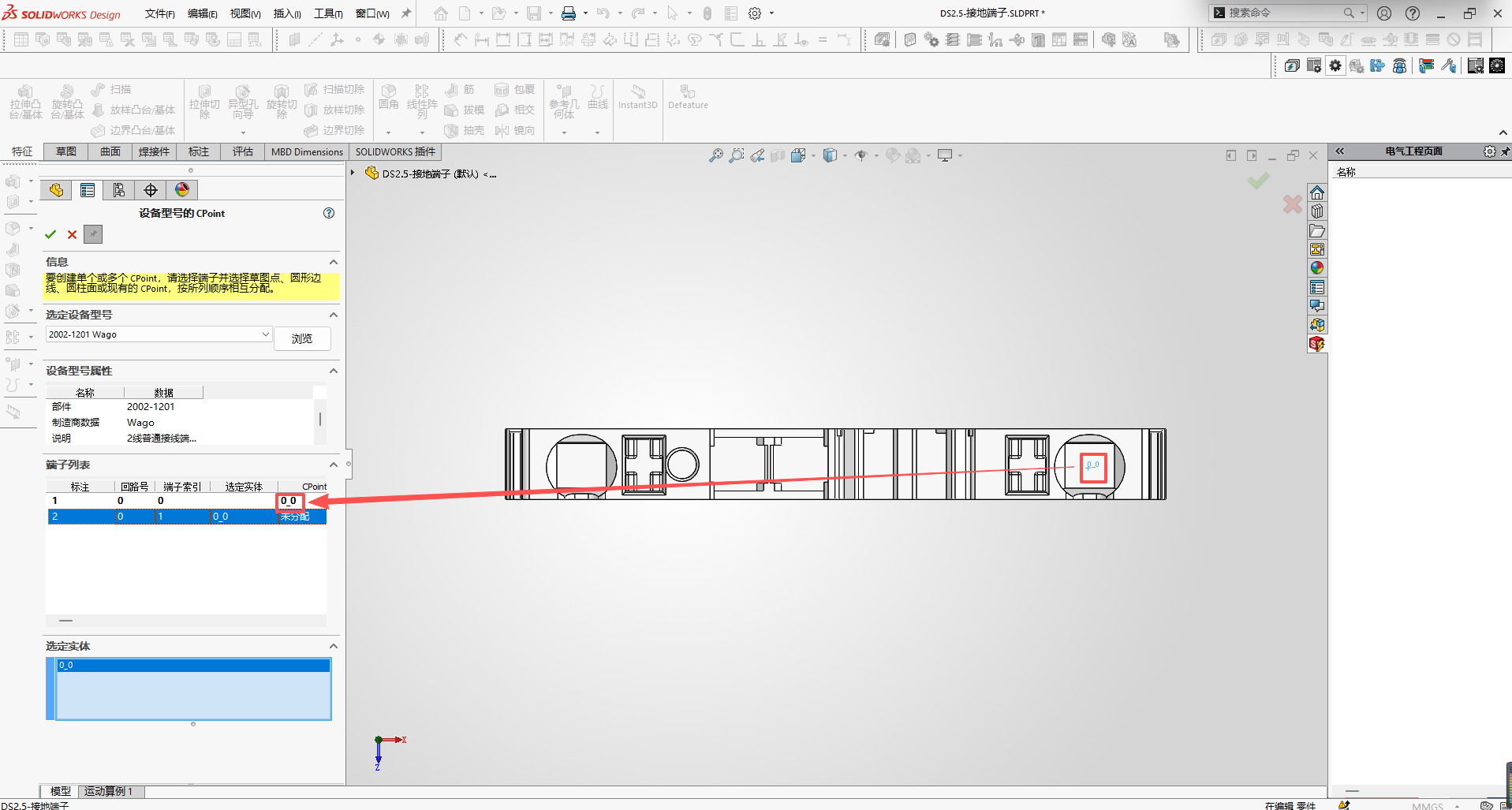The width and height of the screenshot is (1512, 810).
Task: Open the DisplayManager color ball tab
Action: click(182, 190)
